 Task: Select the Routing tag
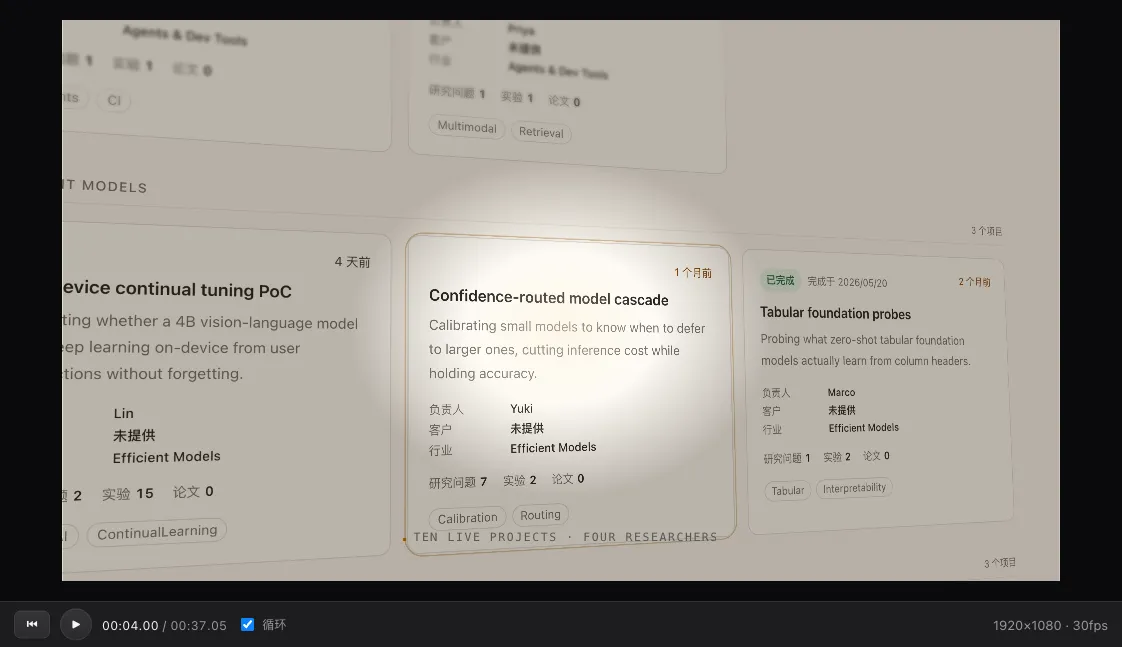click(540, 515)
